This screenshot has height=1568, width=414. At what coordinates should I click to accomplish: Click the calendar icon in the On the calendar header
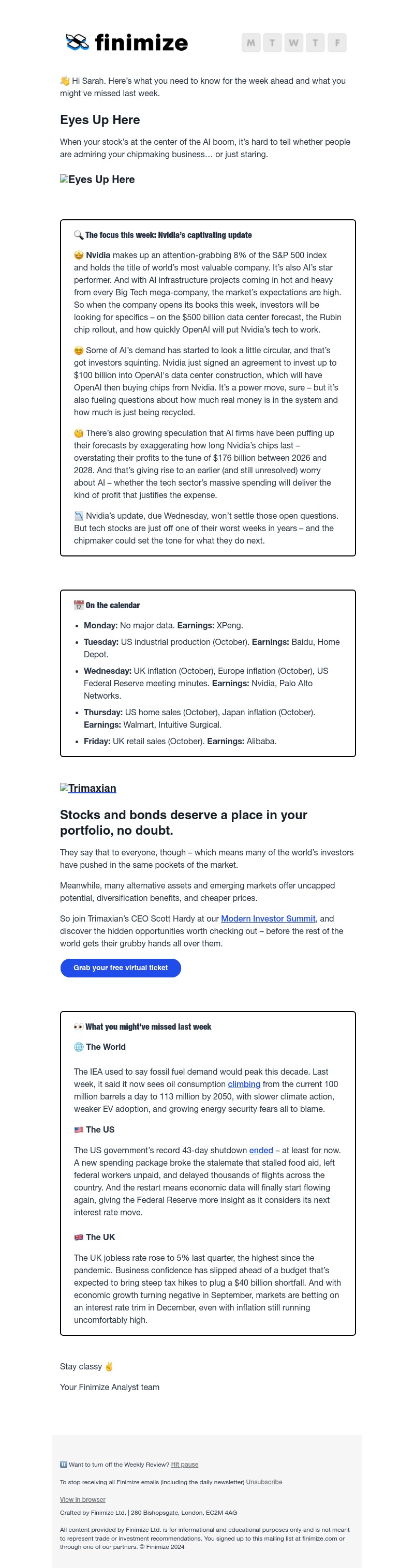[x=77, y=605]
